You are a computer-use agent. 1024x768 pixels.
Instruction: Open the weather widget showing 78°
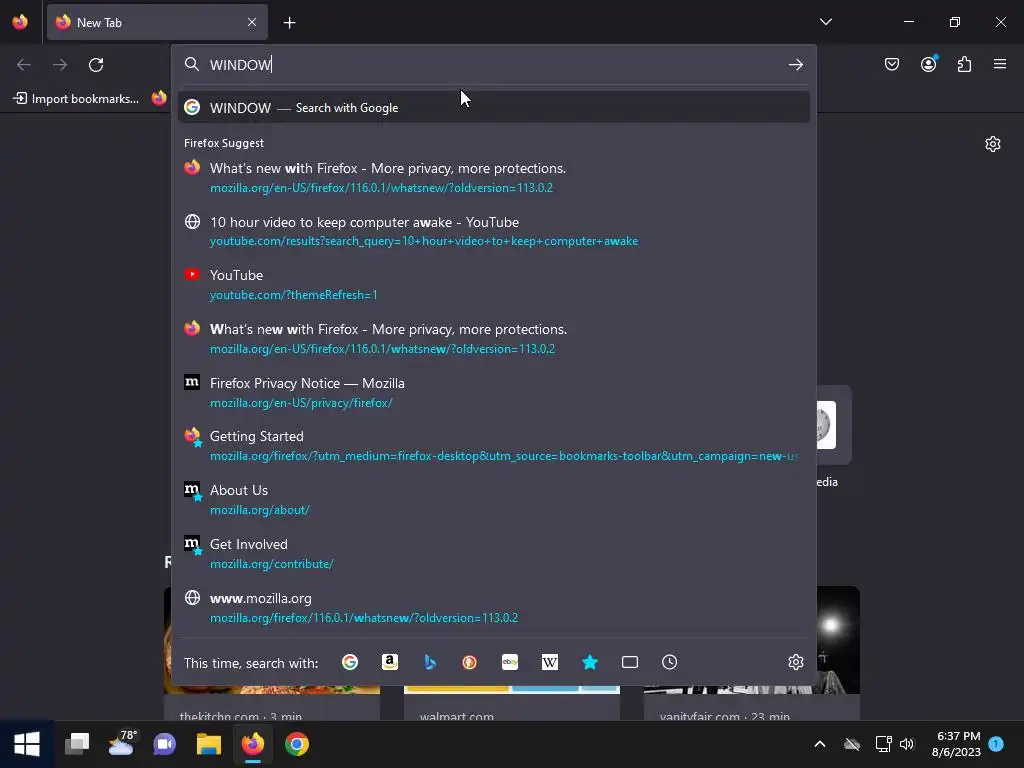coord(121,743)
